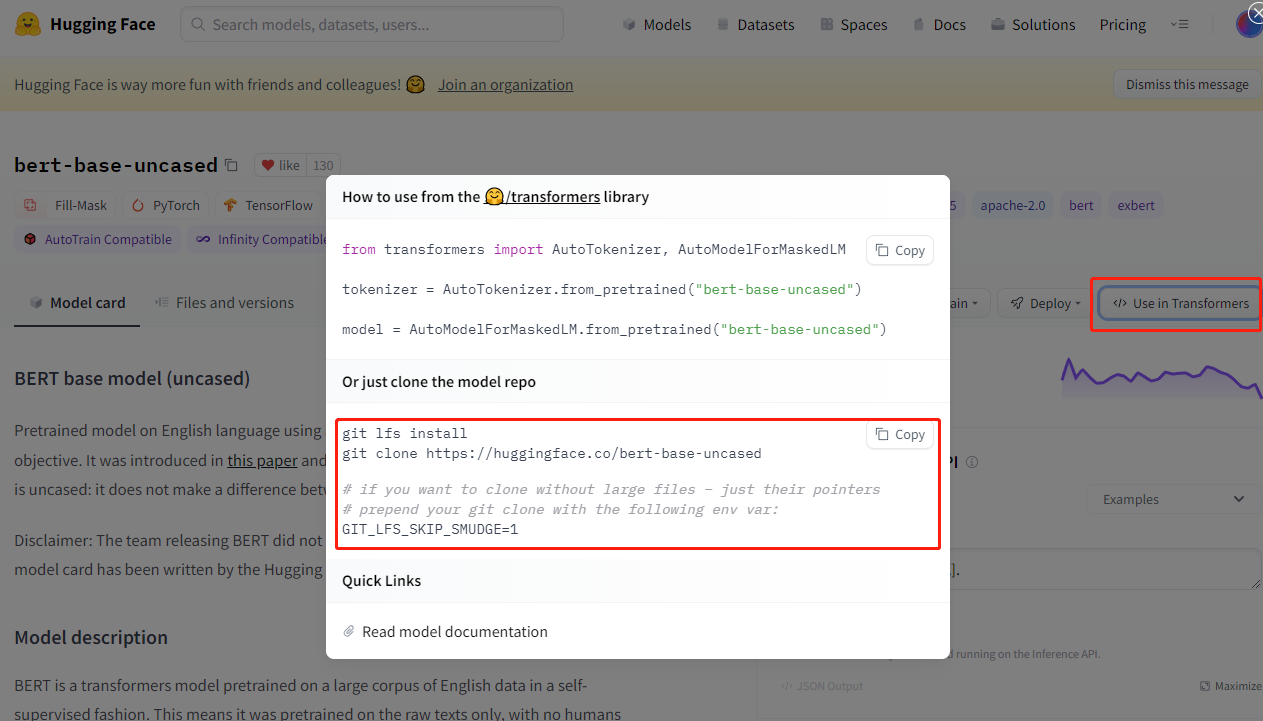This screenshot has height=721, width=1263.
Task: Open the extra navigation menu icon
Action: (1180, 24)
